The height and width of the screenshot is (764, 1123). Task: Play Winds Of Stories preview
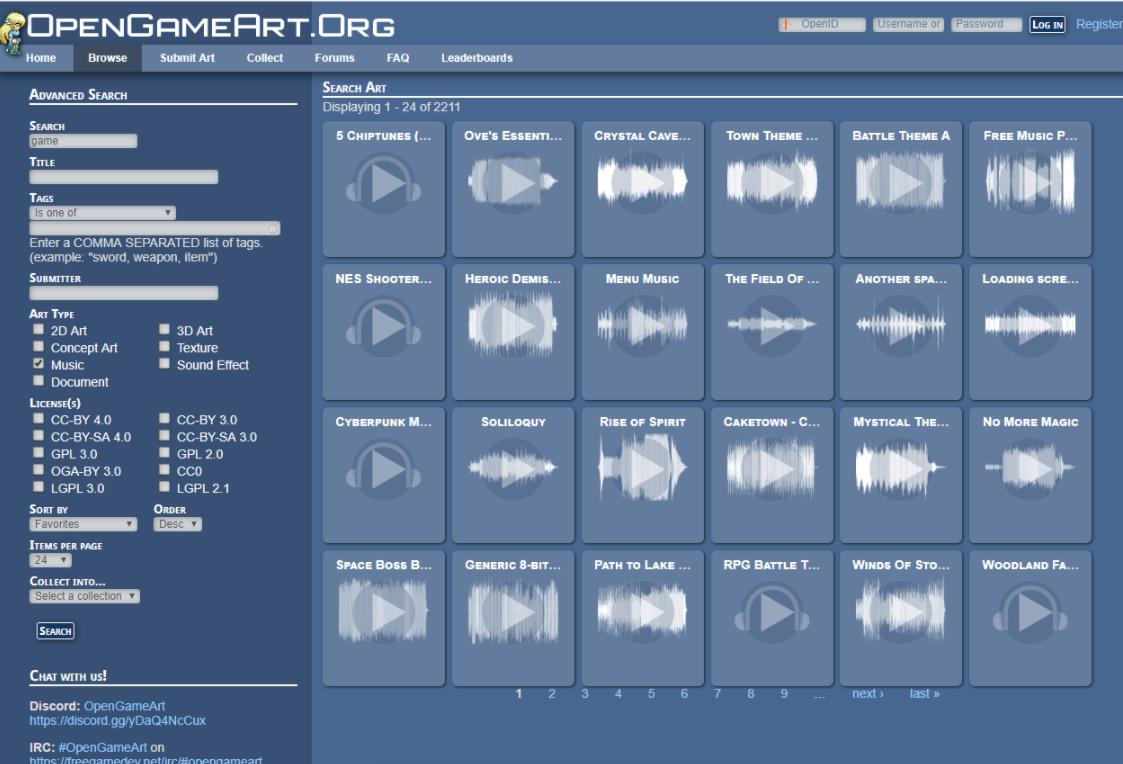901,612
